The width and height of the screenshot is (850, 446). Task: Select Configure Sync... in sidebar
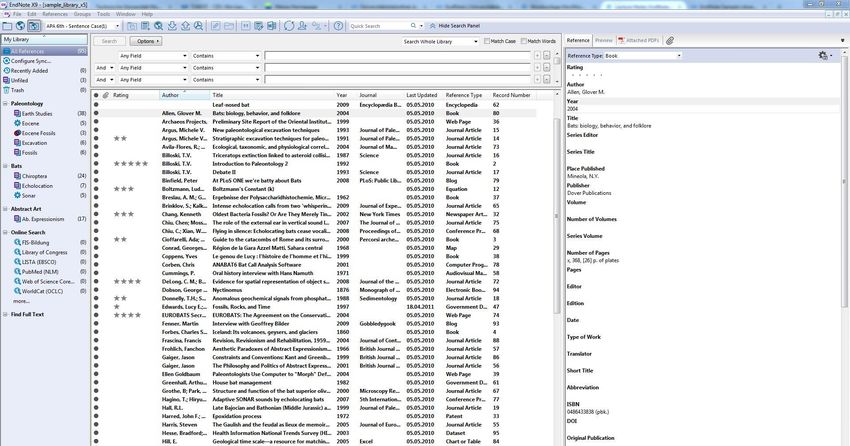31,61
